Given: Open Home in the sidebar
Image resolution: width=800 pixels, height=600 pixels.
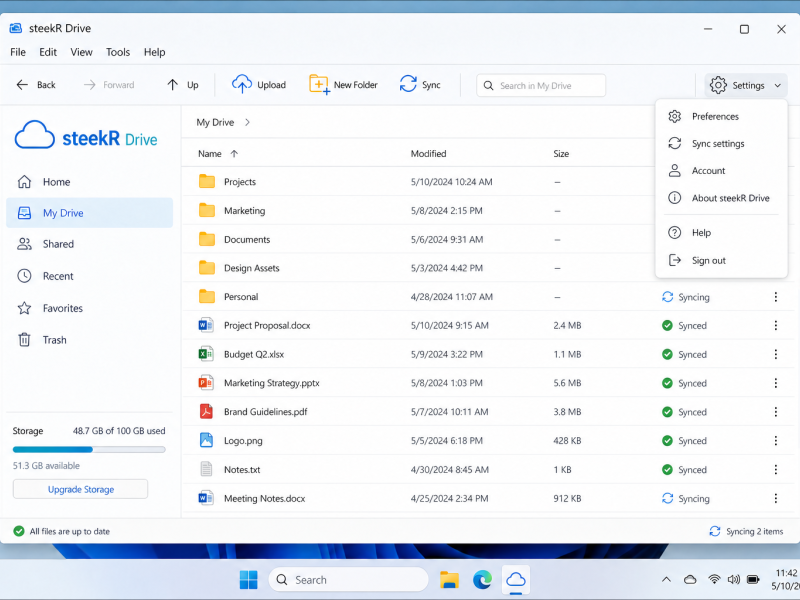Looking at the screenshot, I should click(90, 182).
